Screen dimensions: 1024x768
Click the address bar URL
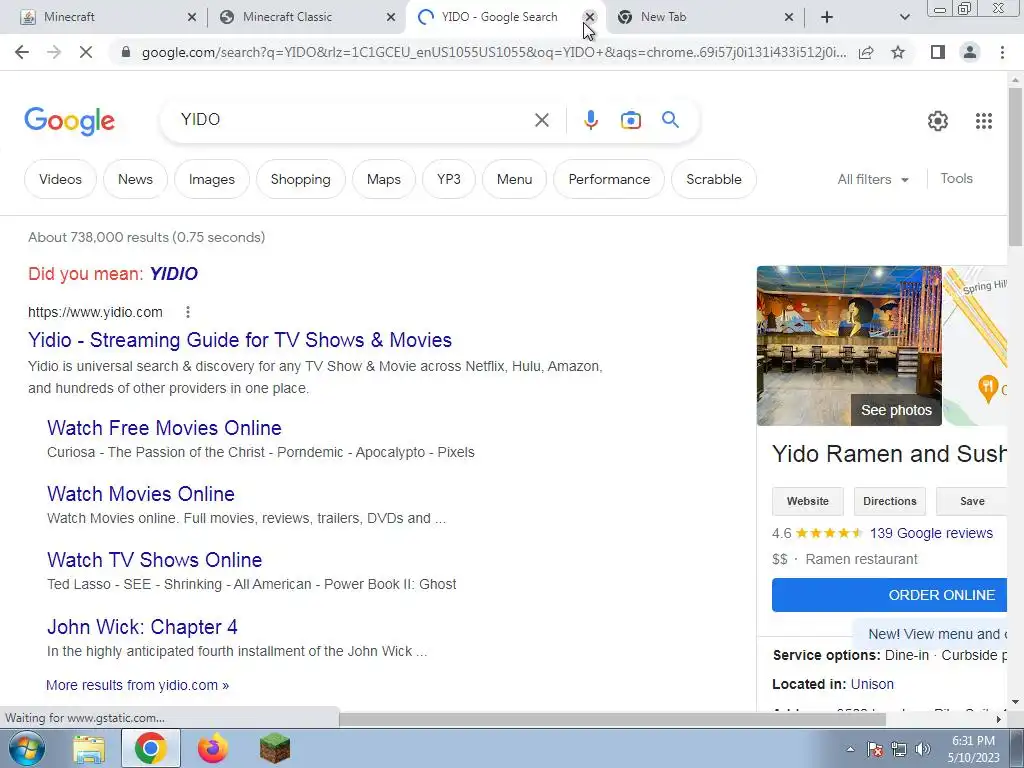pos(494,52)
